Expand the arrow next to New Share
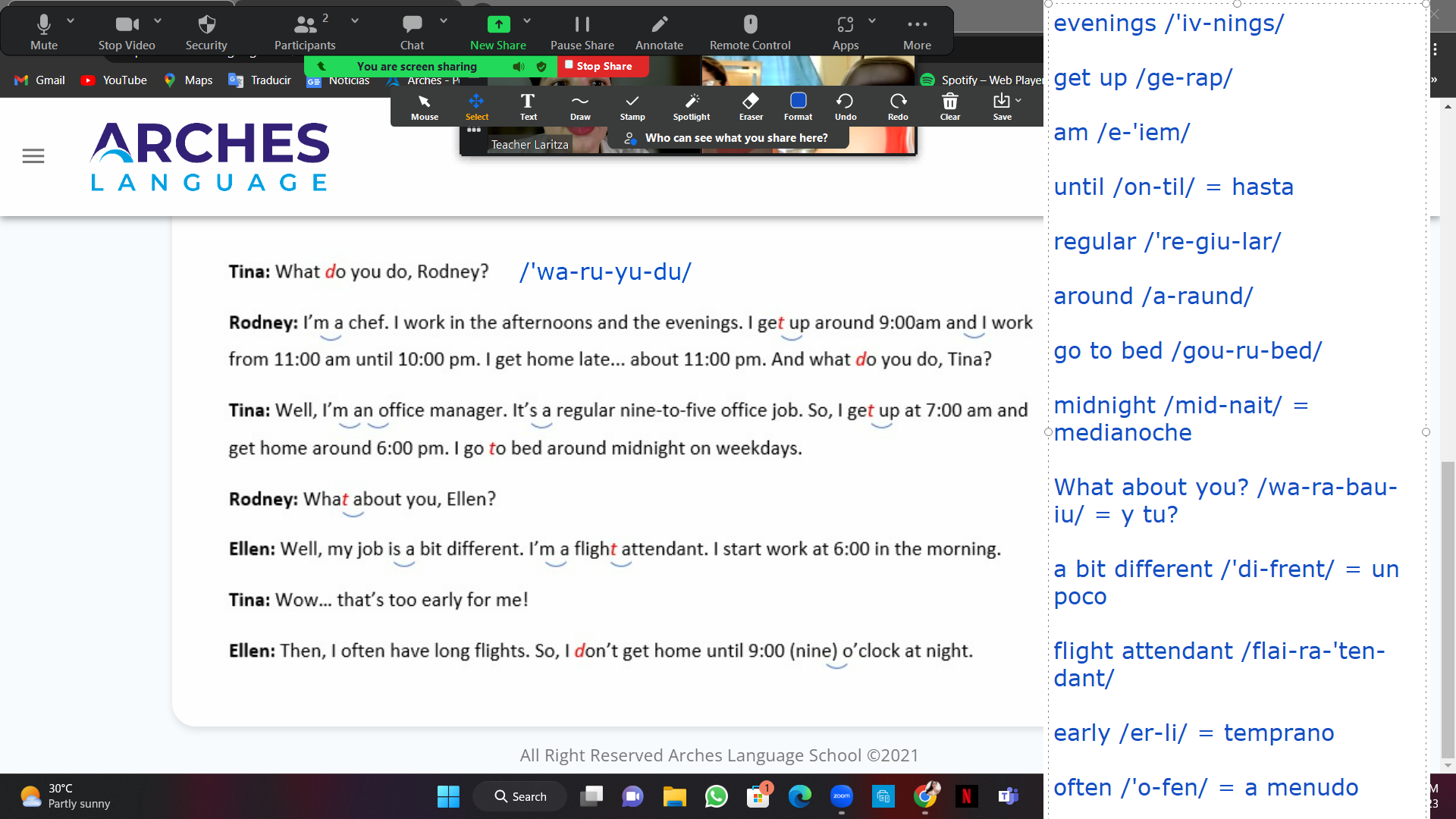Image resolution: width=1456 pixels, height=819 pixels. click(527, 21)
